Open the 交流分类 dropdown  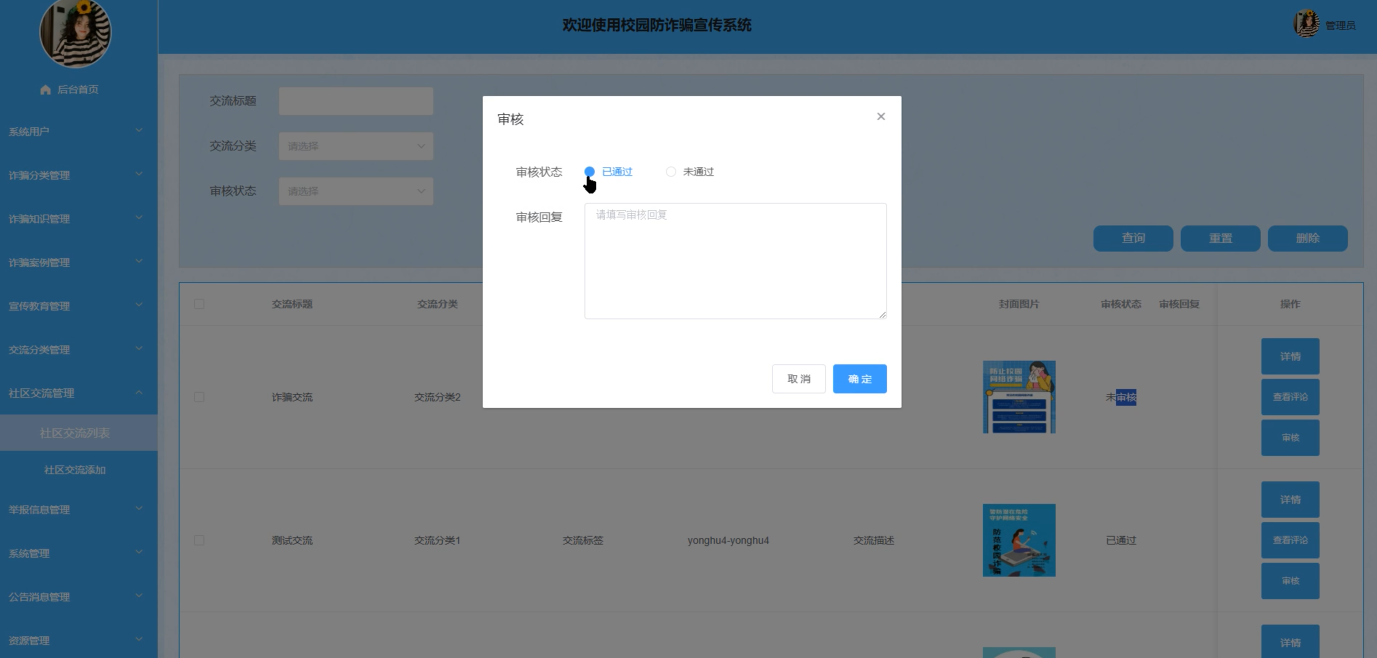tap(355, 146)
